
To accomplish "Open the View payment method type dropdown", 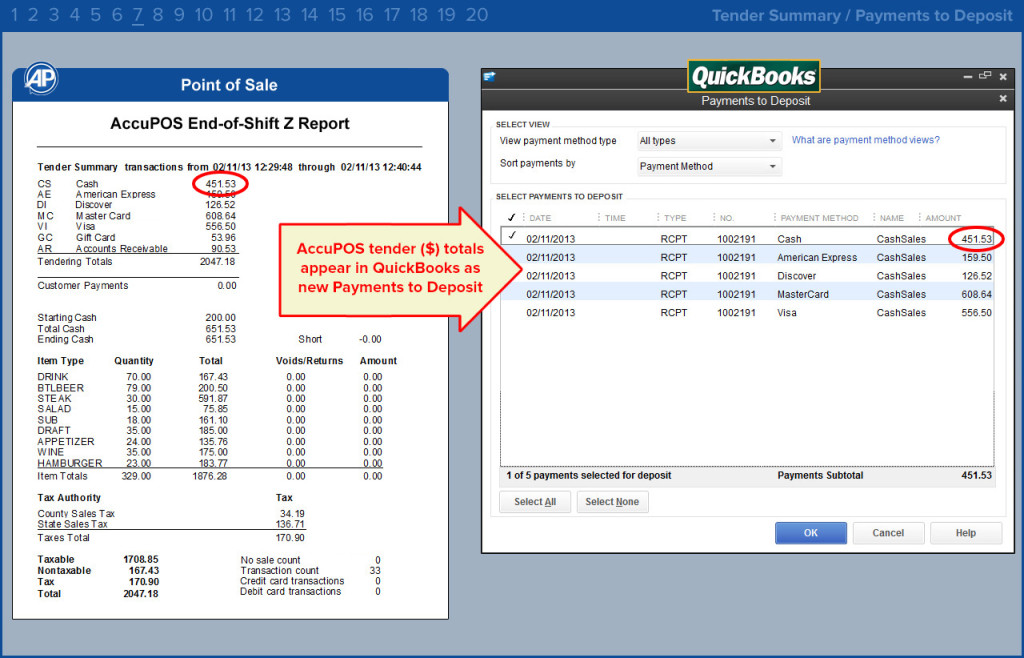I will (x=709, y=140).
